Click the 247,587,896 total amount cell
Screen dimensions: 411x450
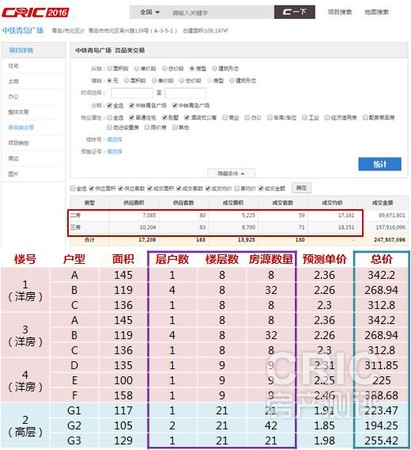coord(389,240)
